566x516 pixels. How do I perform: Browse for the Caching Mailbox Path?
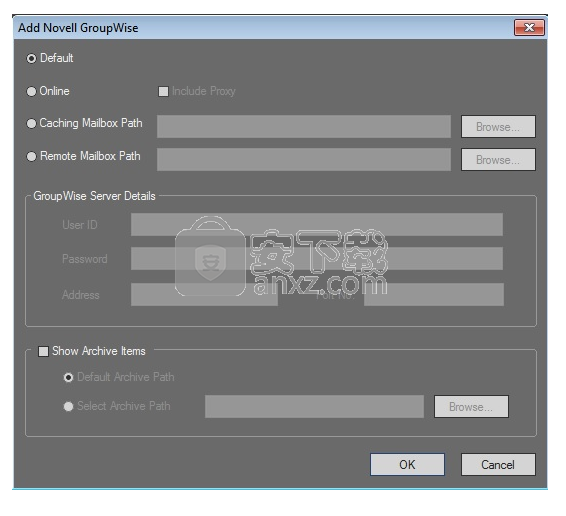tap(498, 126)
